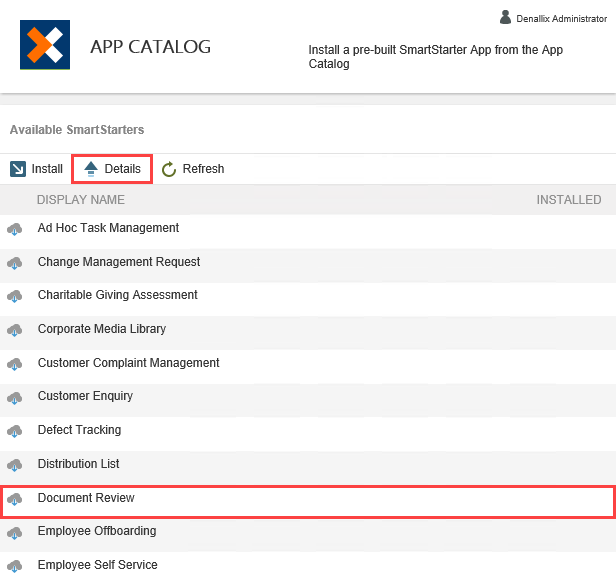The width and height of the screenshot is (616, 584).
Task: Open Details for the selected SmartStarter
Action: (112, 169)
